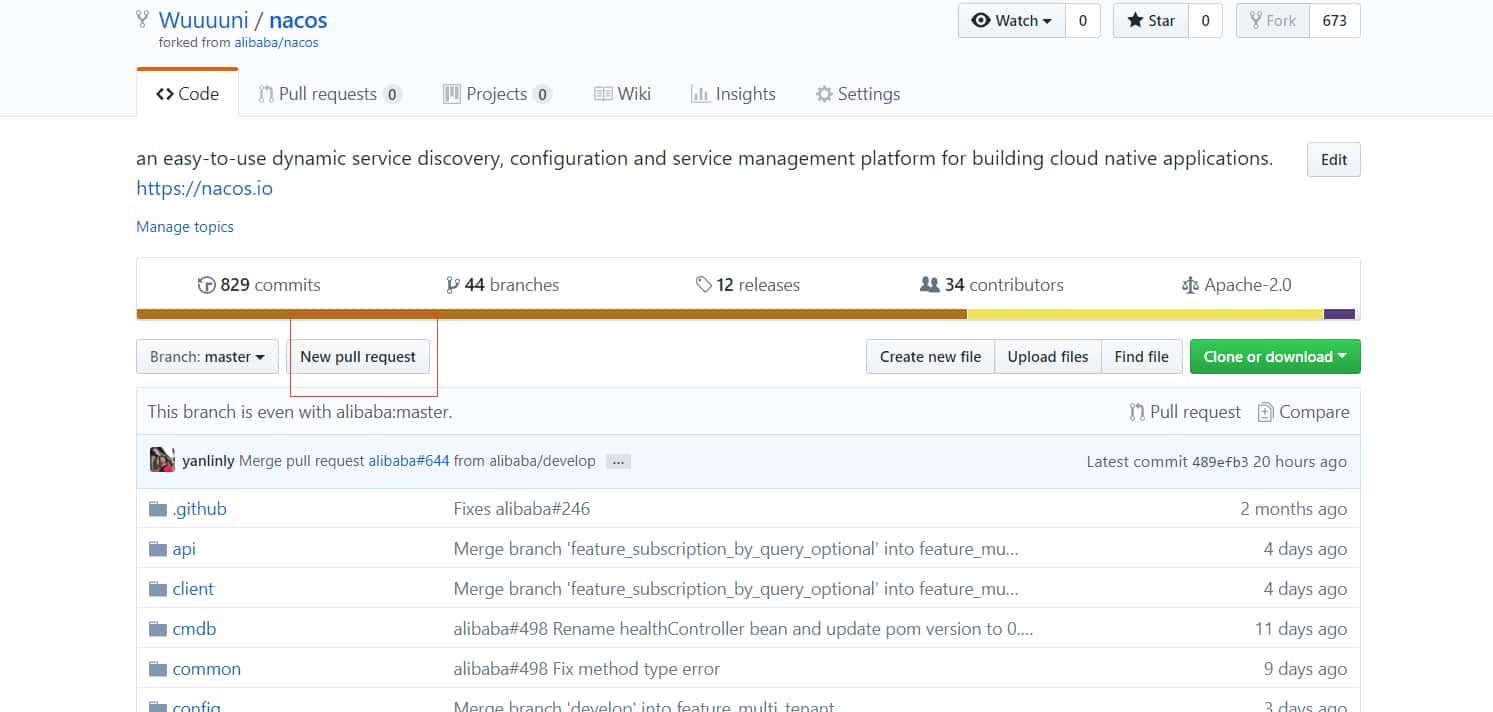
Task: Click the Compare link
Action: click(1303, 412)
